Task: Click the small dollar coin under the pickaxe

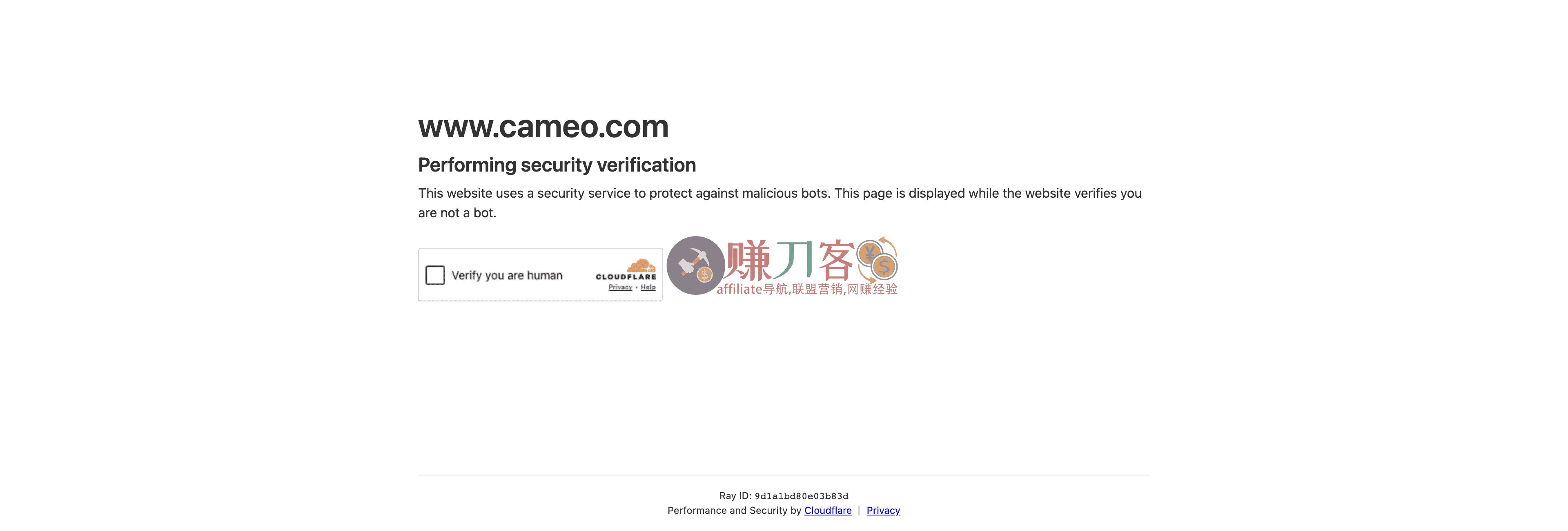Action: (x=704, y=275)
